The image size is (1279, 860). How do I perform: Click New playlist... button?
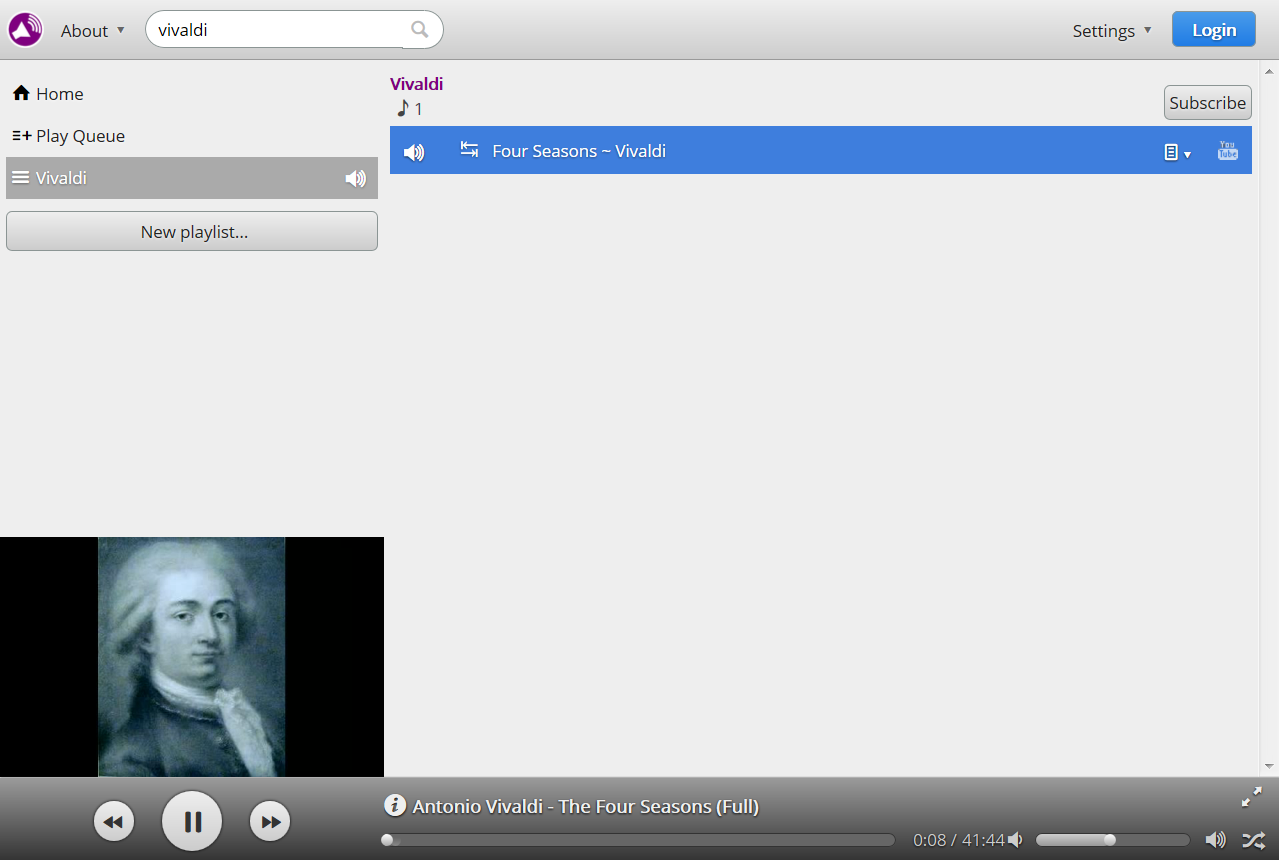(x=192, y=231)
